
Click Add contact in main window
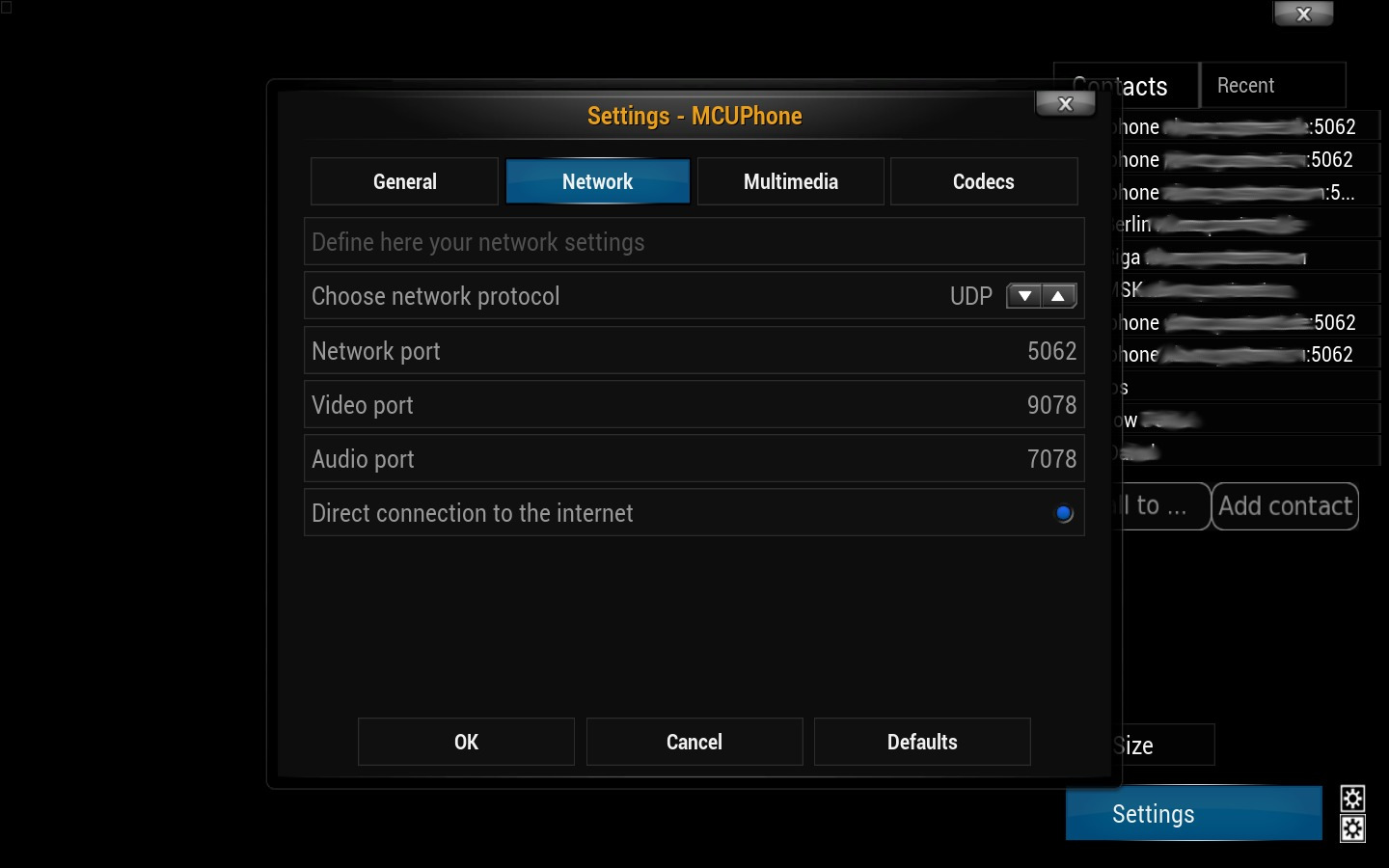(1285, 506)
